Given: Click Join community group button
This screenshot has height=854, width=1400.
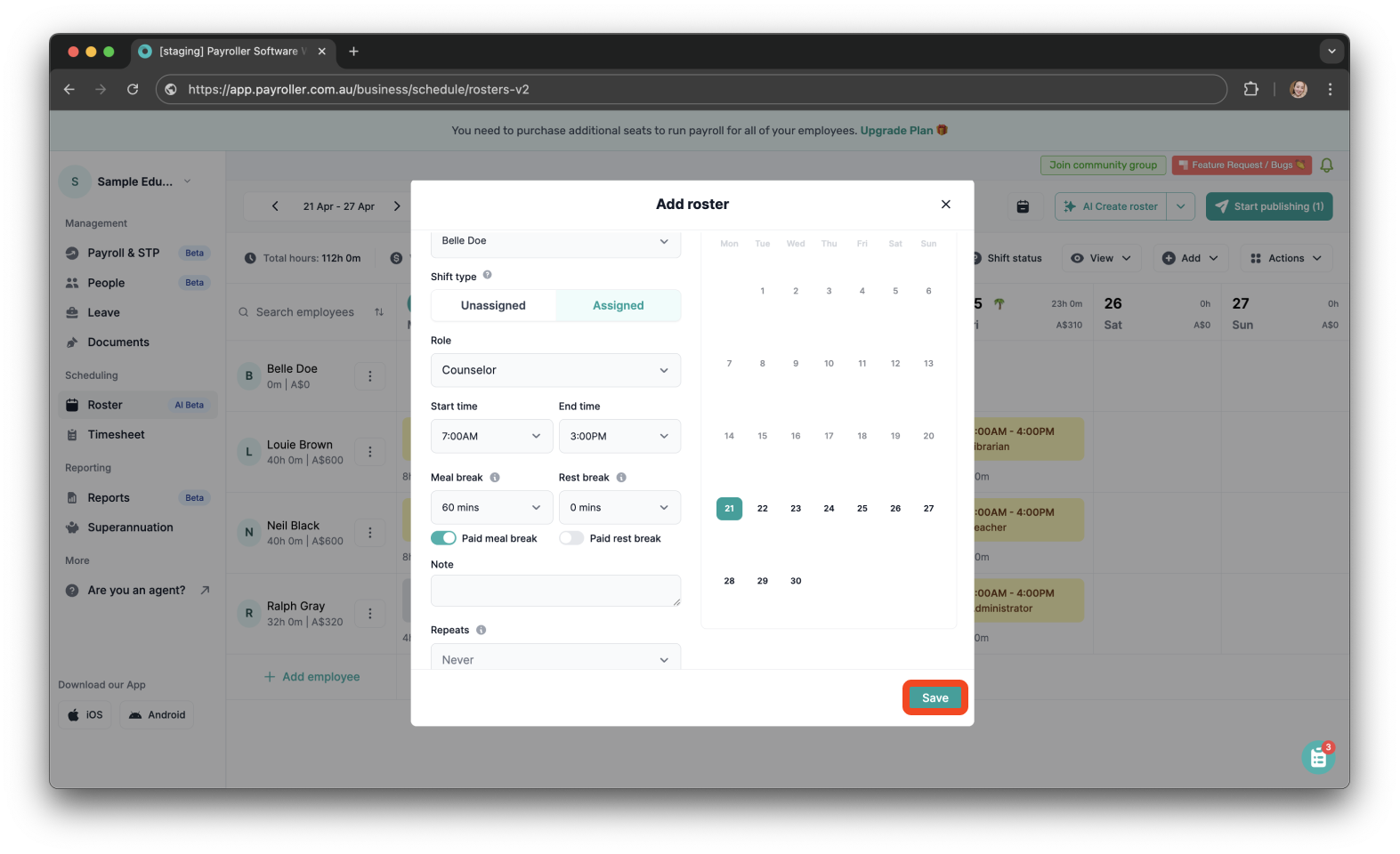Looking at the screenshot, I should click(1103, 165).
